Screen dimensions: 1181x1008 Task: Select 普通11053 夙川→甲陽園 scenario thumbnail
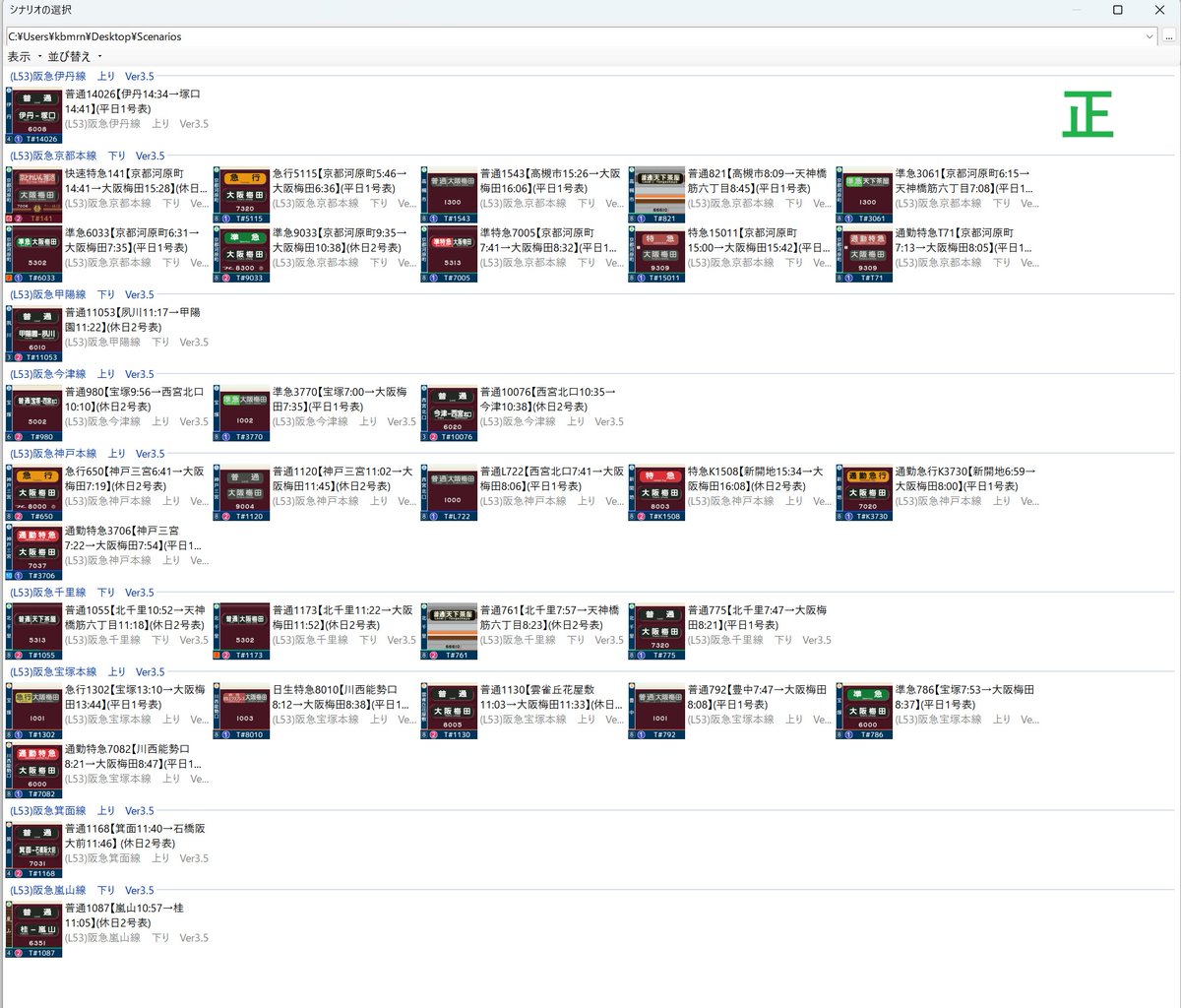pyautogui.click(x=34, y=334)
